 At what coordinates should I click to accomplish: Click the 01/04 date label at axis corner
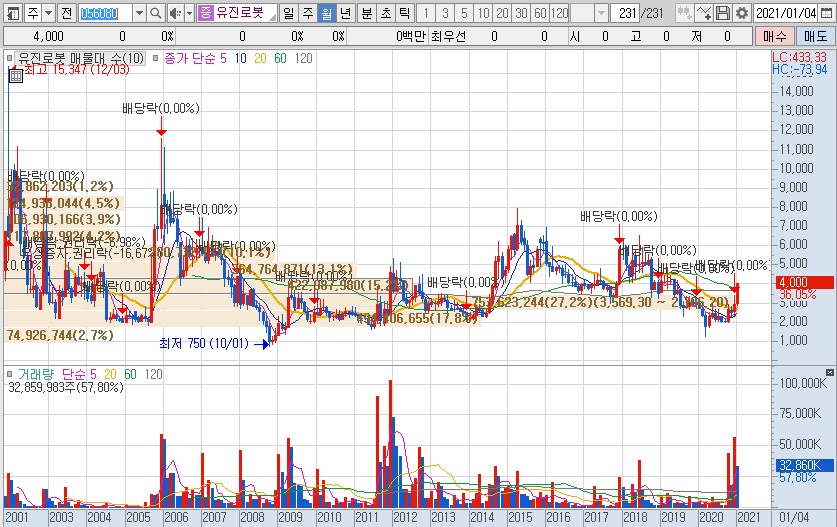click(x=794, y=517)
